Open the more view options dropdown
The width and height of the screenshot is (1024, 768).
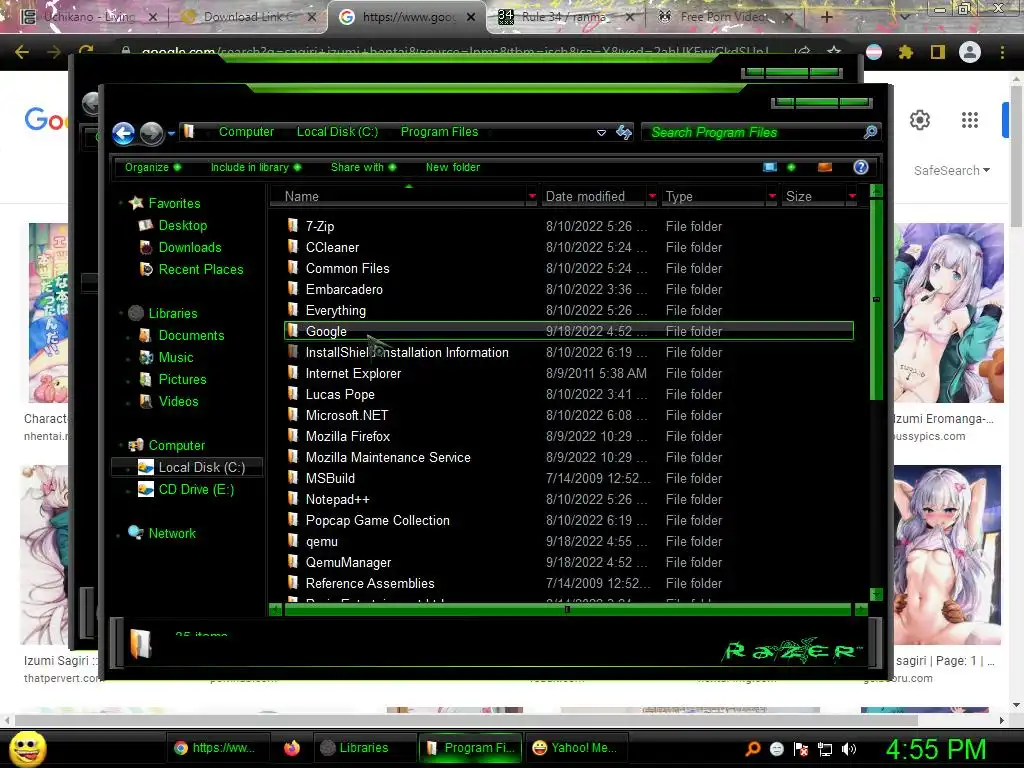click(792, 167)
